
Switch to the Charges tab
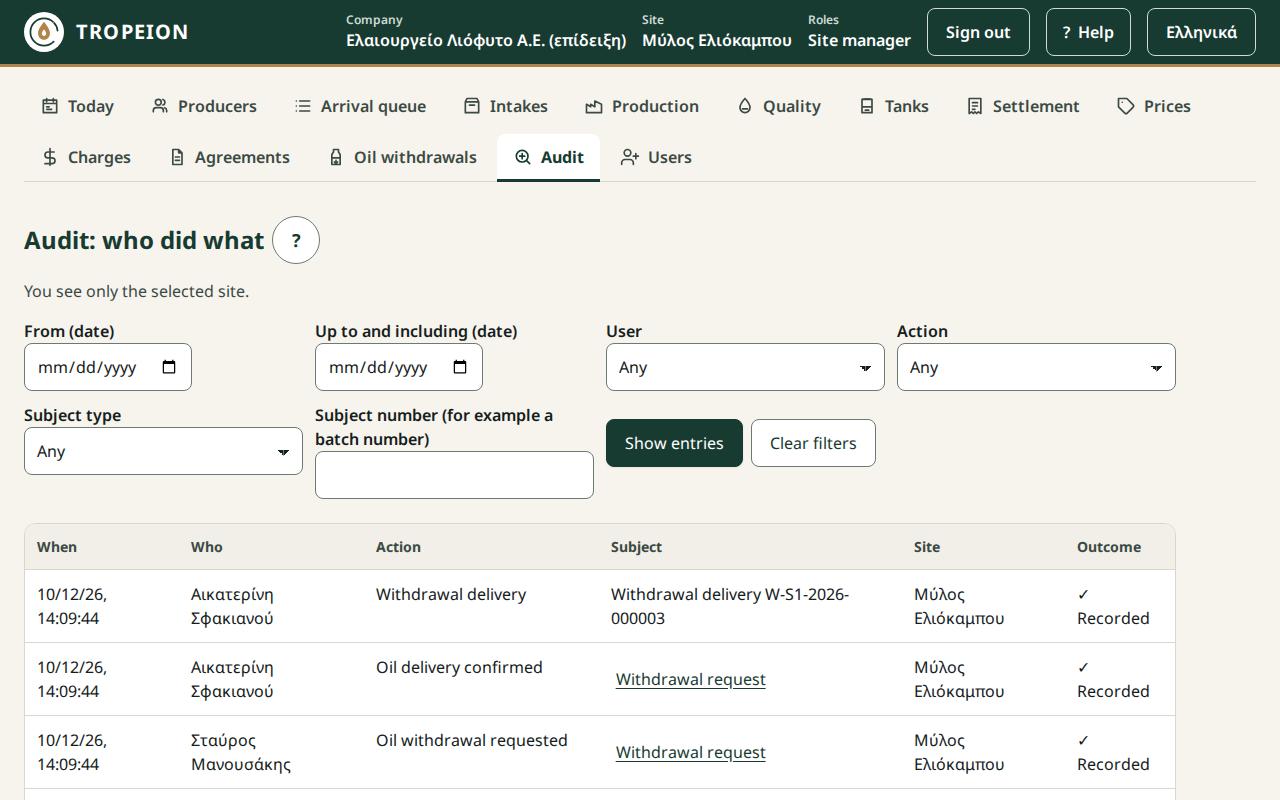pyautogui.click(x=86, y=157)
